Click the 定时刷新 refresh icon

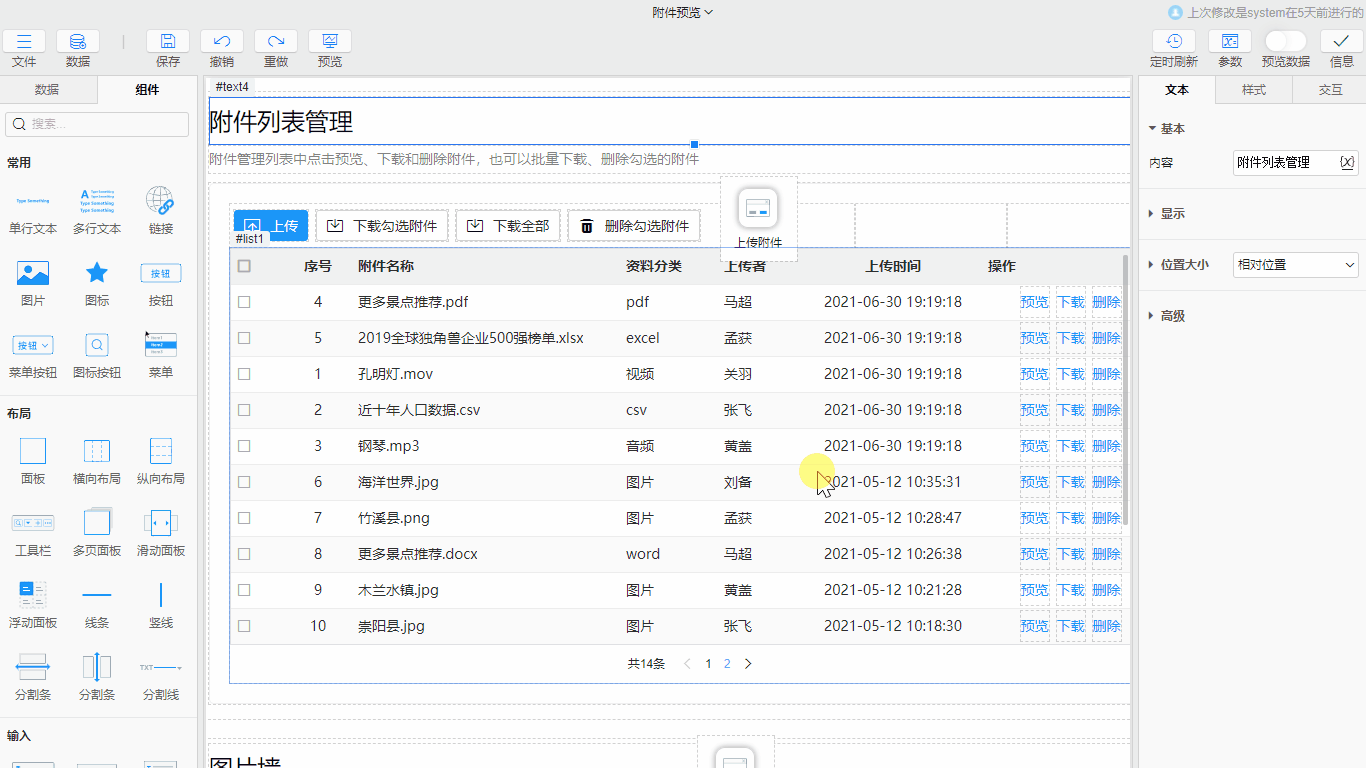(x=1172, y=44)
